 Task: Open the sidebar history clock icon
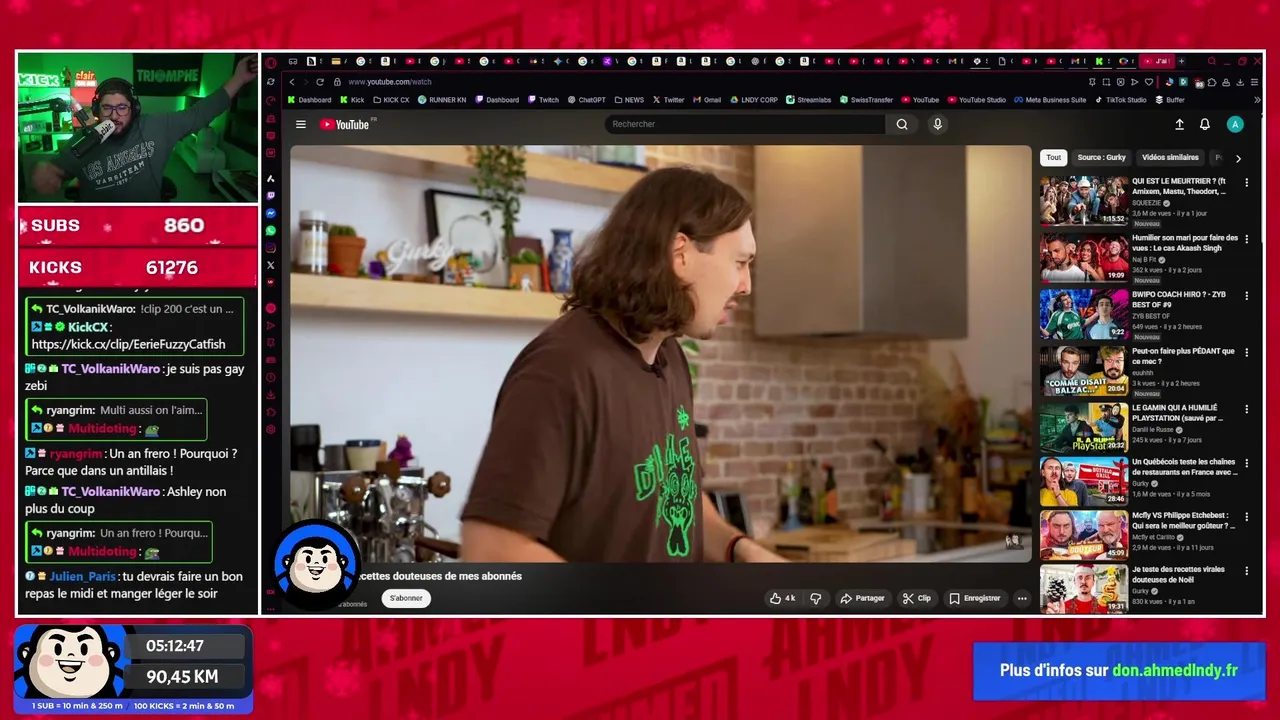(271, 377)
